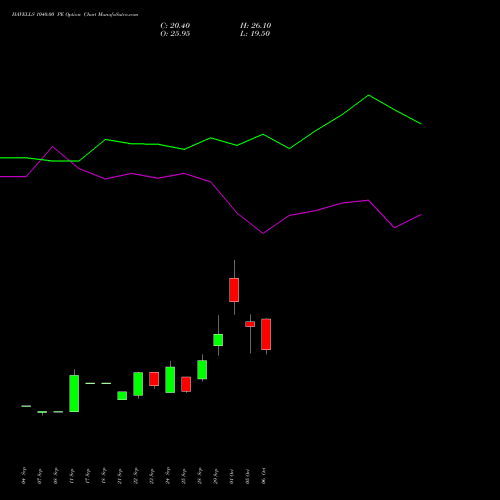
Task: Click the purple line's right end point
Action: pos(421,215)
